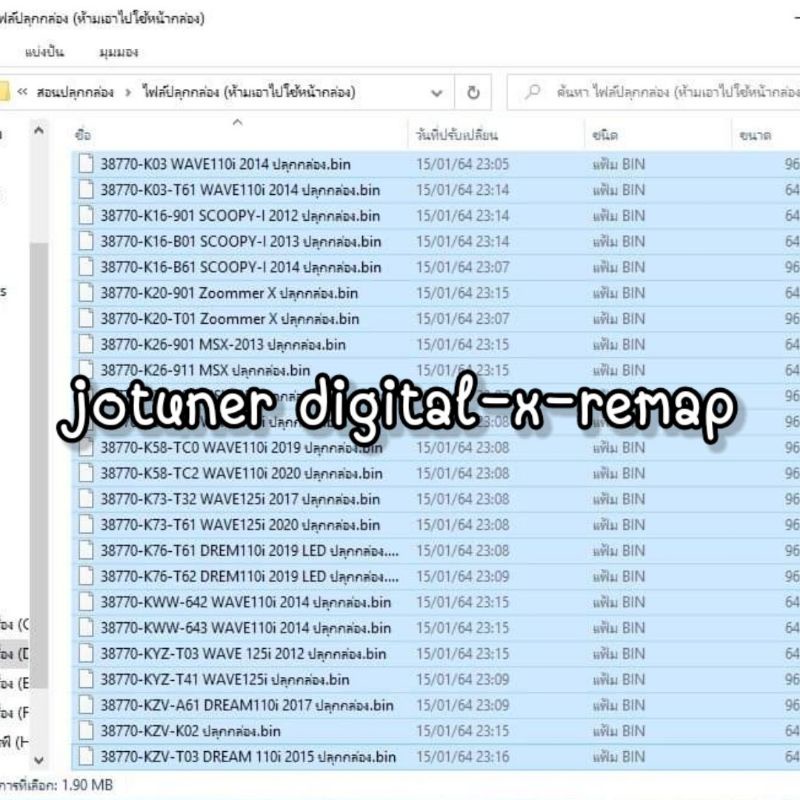Image resolution: width=800 pixels, height=800 pixels.
Task: Click the file icon of 38770-KZV-T03 DREAM 110i 2015
Action: pos(86,757)
